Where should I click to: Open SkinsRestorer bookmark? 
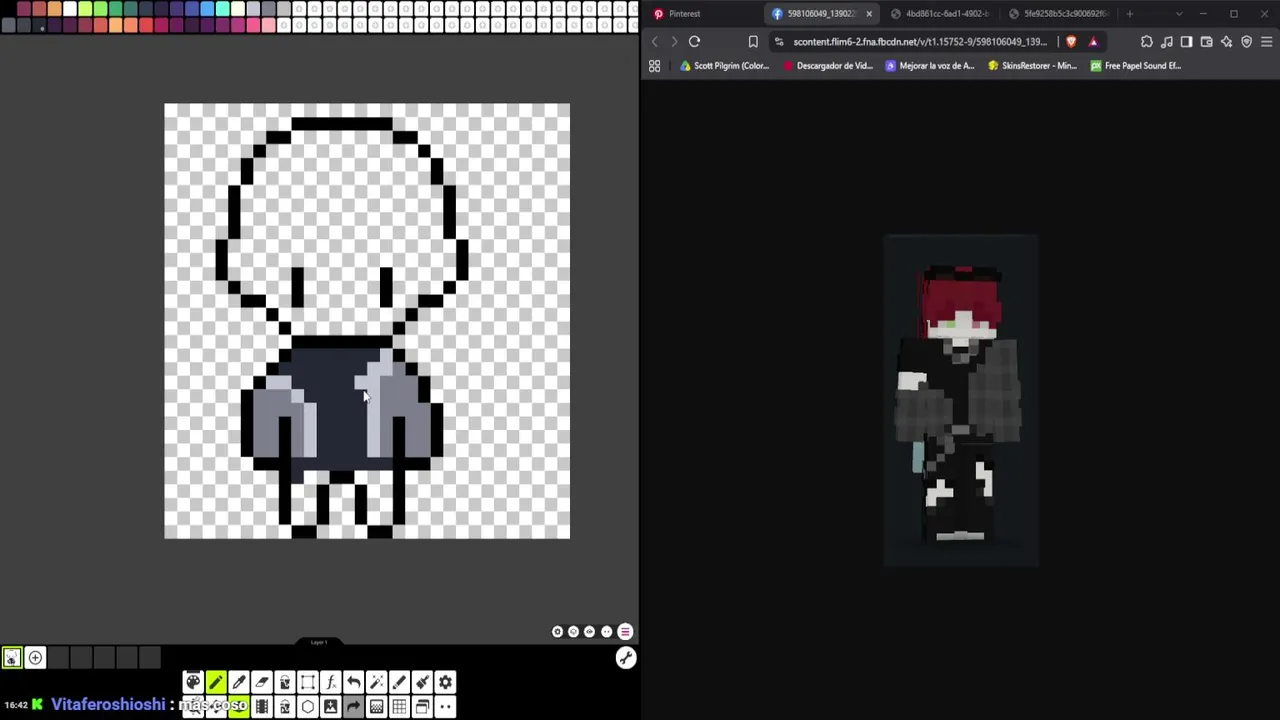[x=1032, y=66]
